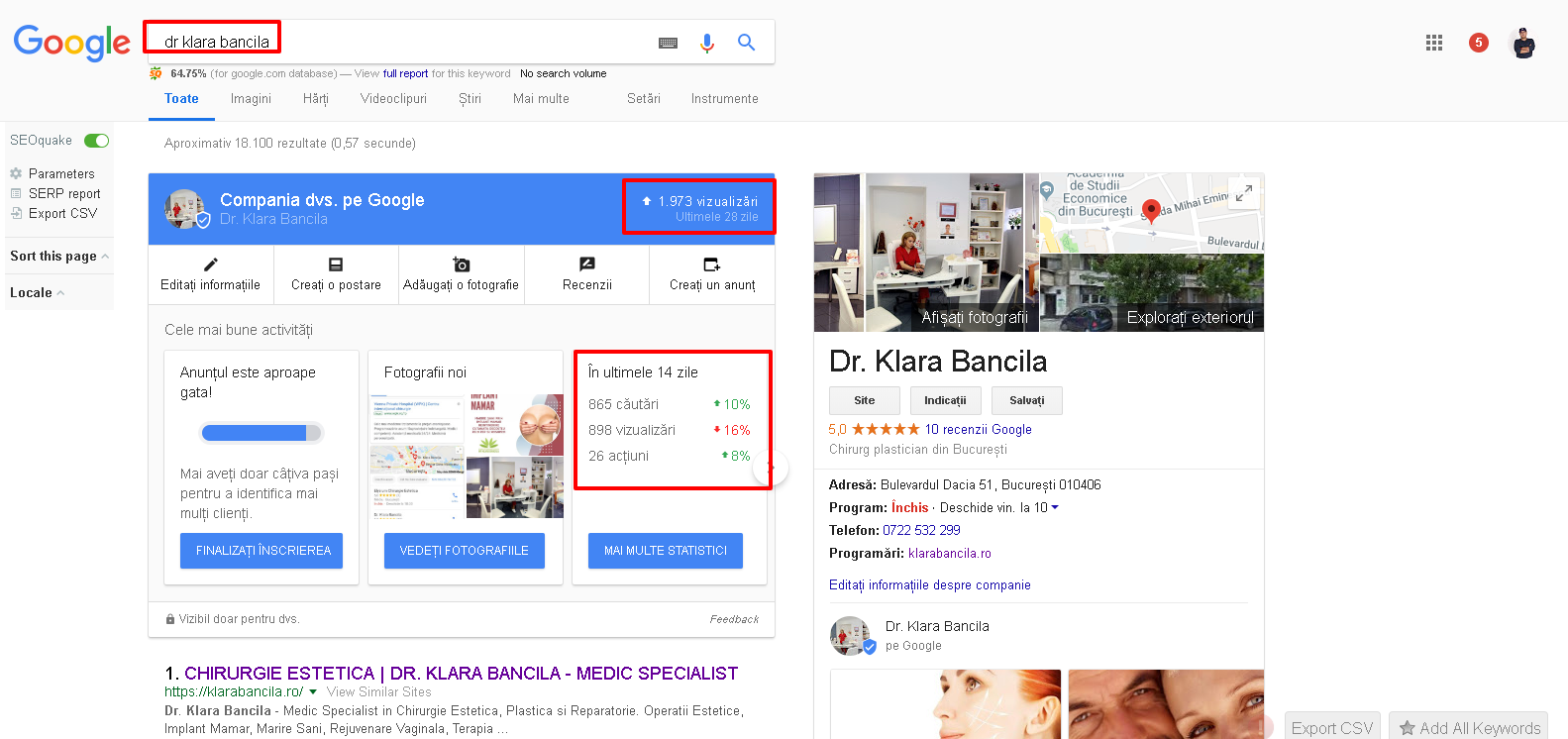Click the Parameters sidebar label

point(61,173)
